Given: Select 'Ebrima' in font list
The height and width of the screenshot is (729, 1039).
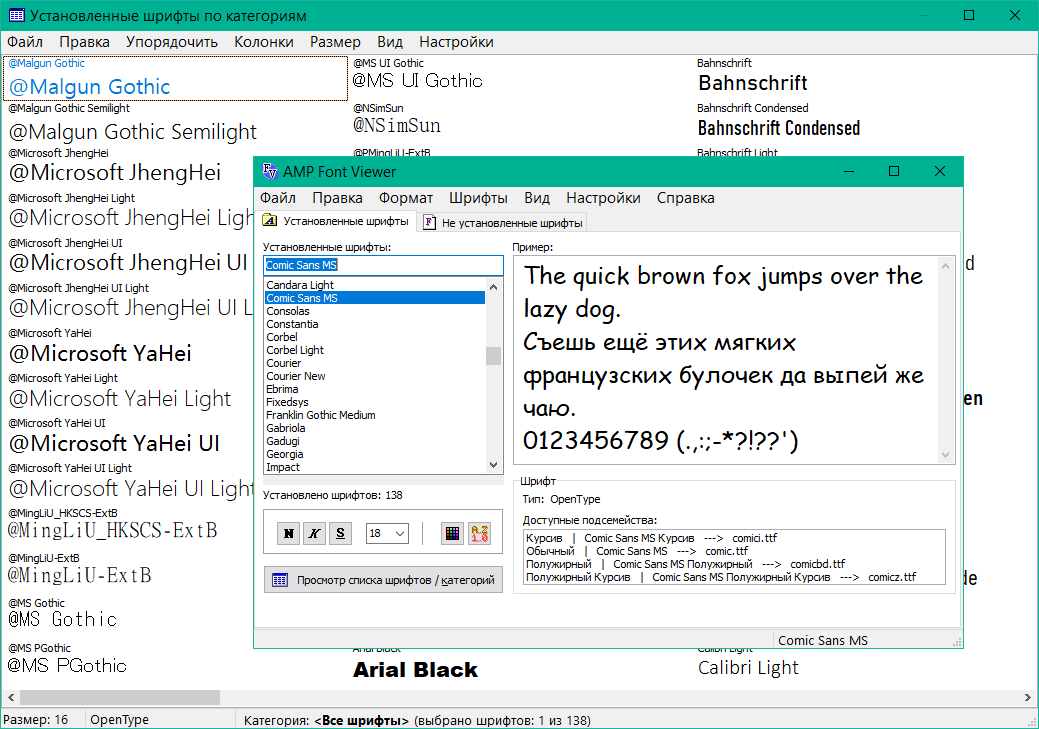Looking at the screenshot, I should tap(374, 389).
